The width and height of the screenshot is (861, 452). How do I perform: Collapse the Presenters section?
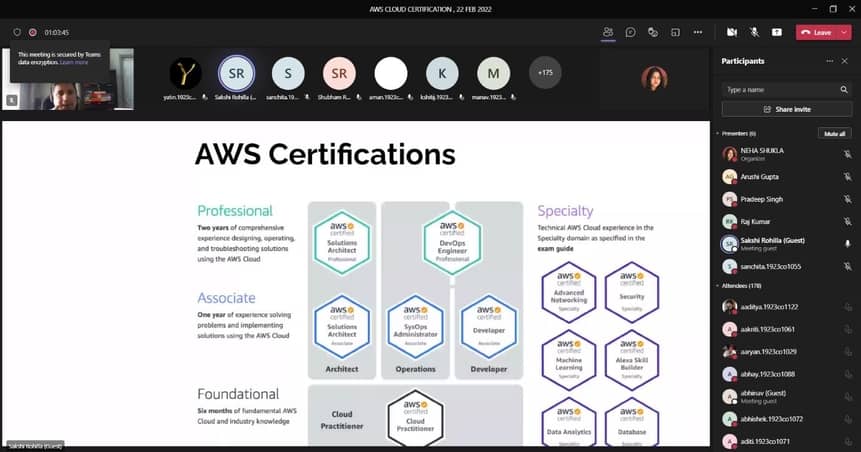click(x=718, y=133)
